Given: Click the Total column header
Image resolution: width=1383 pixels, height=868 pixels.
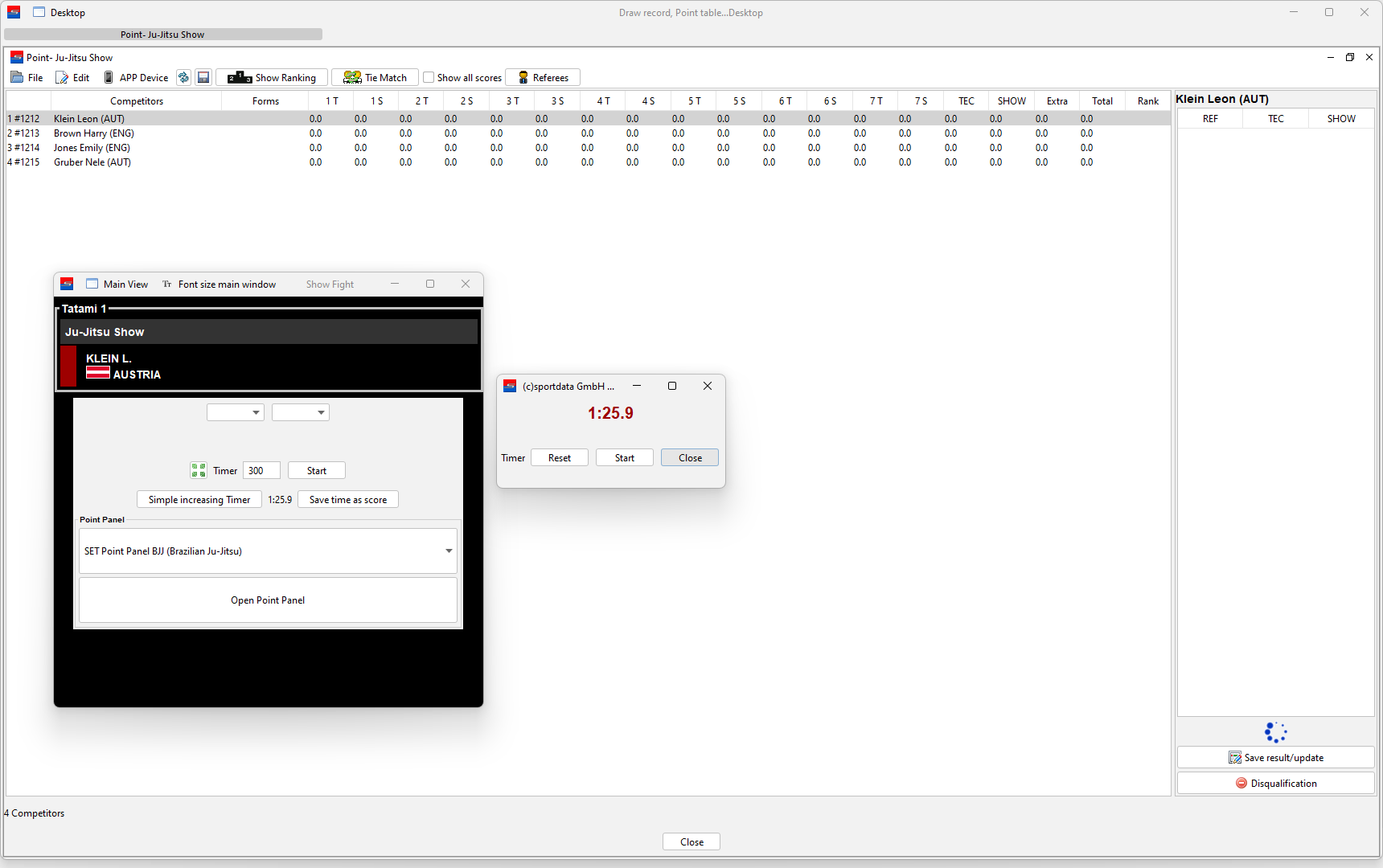Looking at the screenshot, I should click(1102, 100).
